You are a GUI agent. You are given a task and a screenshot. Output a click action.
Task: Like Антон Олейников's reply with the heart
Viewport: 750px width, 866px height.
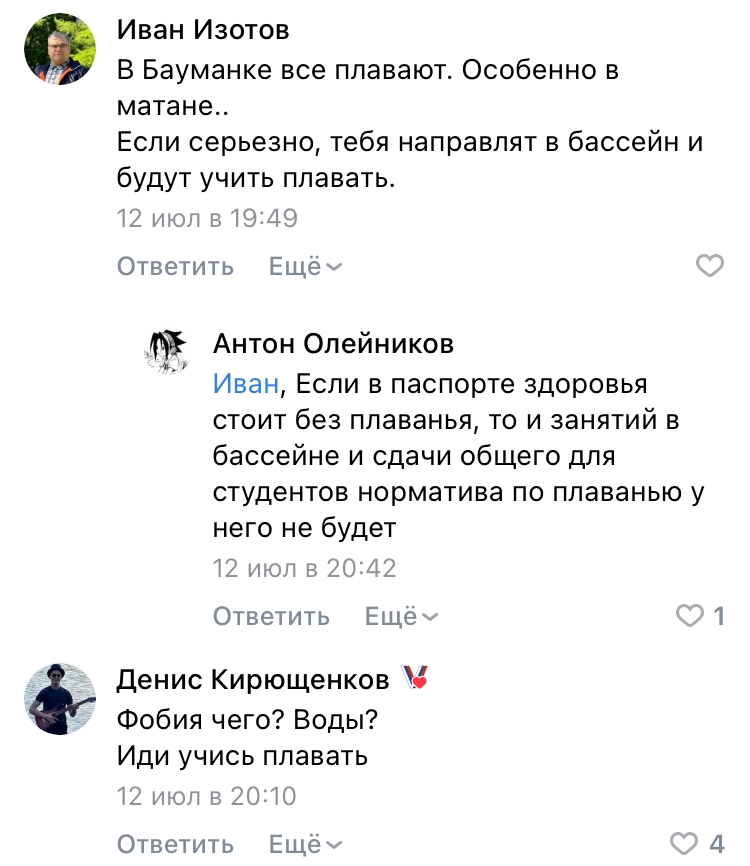[690, 617]
